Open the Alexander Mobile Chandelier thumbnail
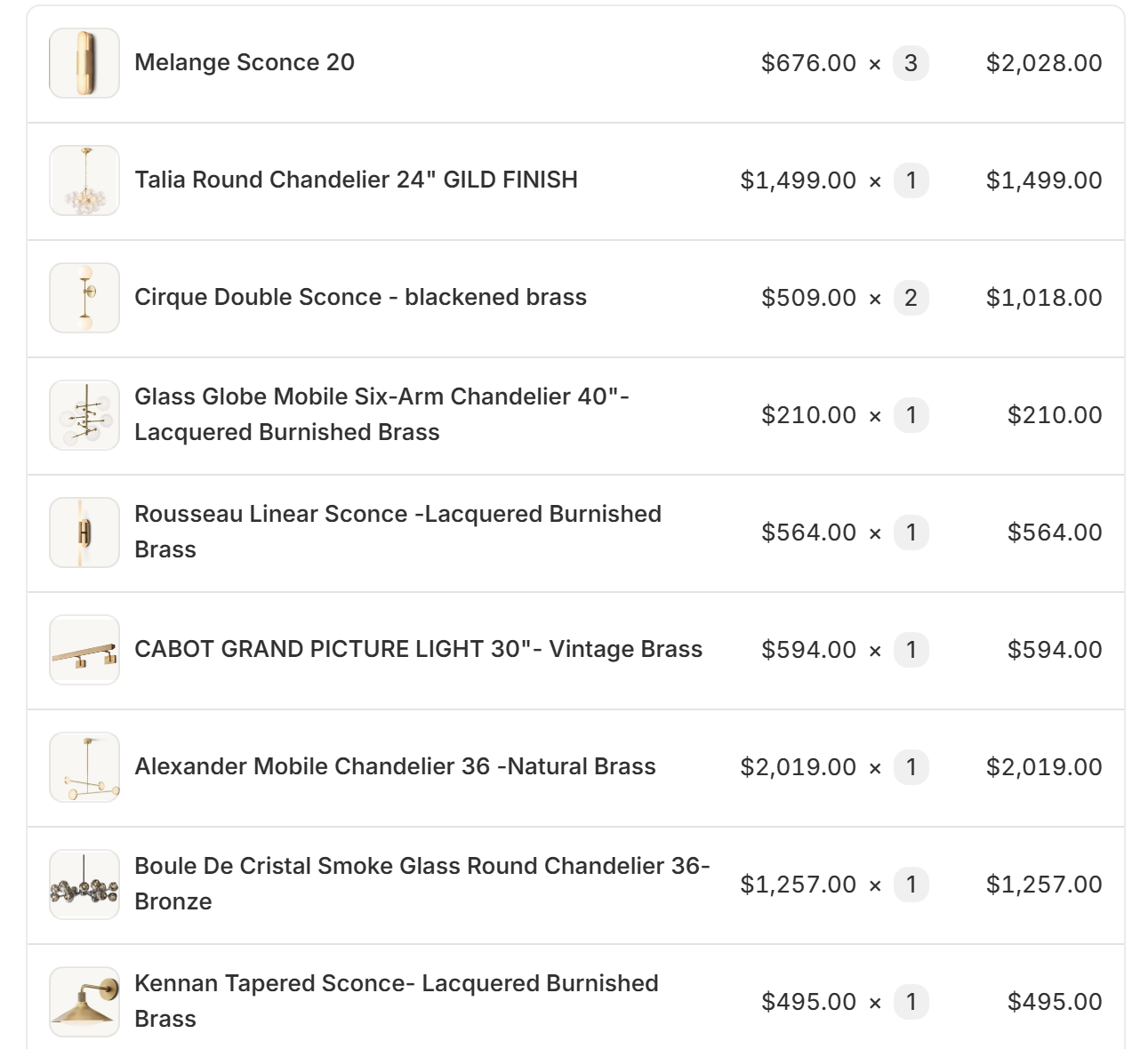Image resolution: width=1148 pixels, height=1049 pixels. [84, 767]
